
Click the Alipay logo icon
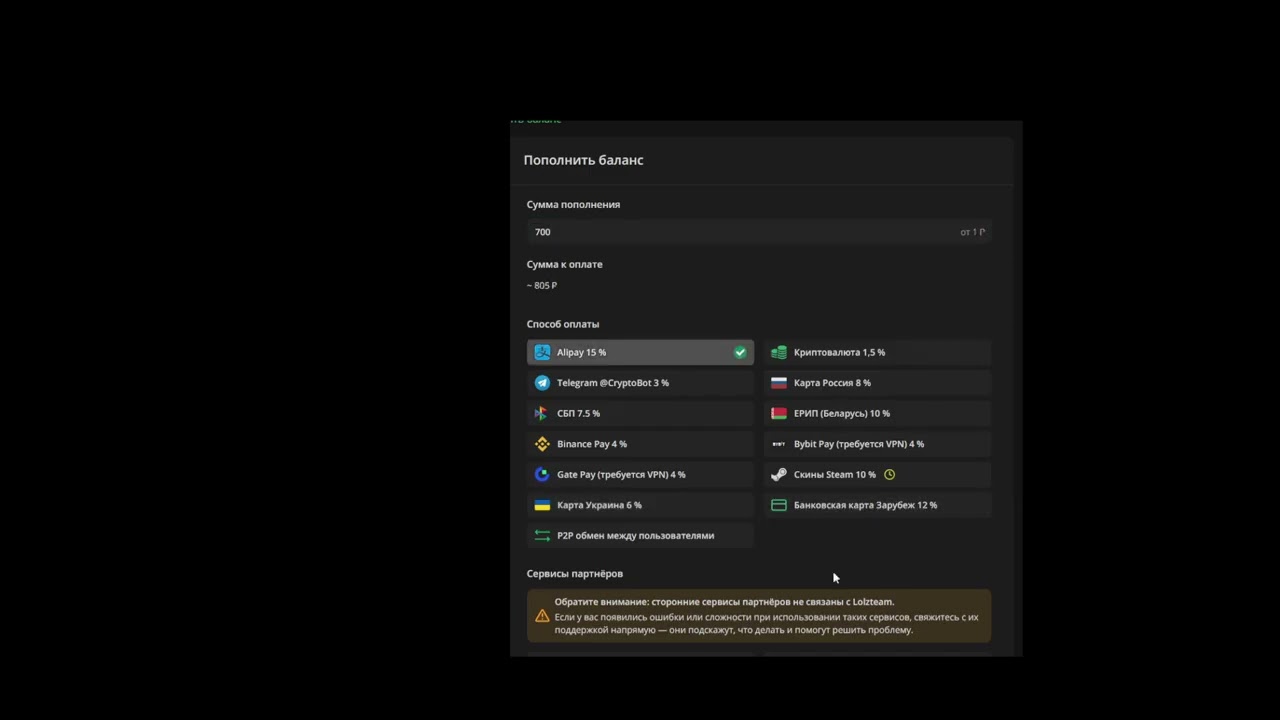[x=542, y=352]
